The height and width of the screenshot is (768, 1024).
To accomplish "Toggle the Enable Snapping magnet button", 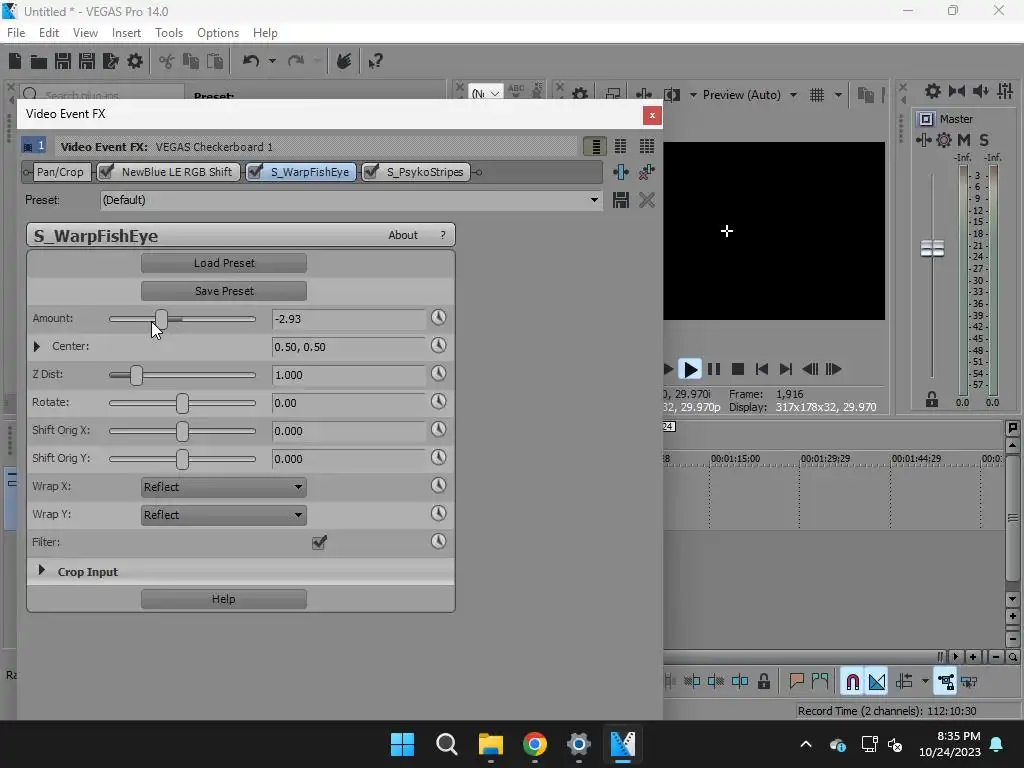I will 852,681.
